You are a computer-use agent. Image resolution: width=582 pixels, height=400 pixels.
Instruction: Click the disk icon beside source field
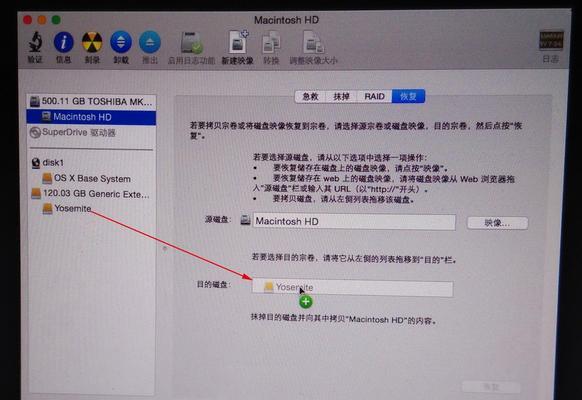click(245, 220)
